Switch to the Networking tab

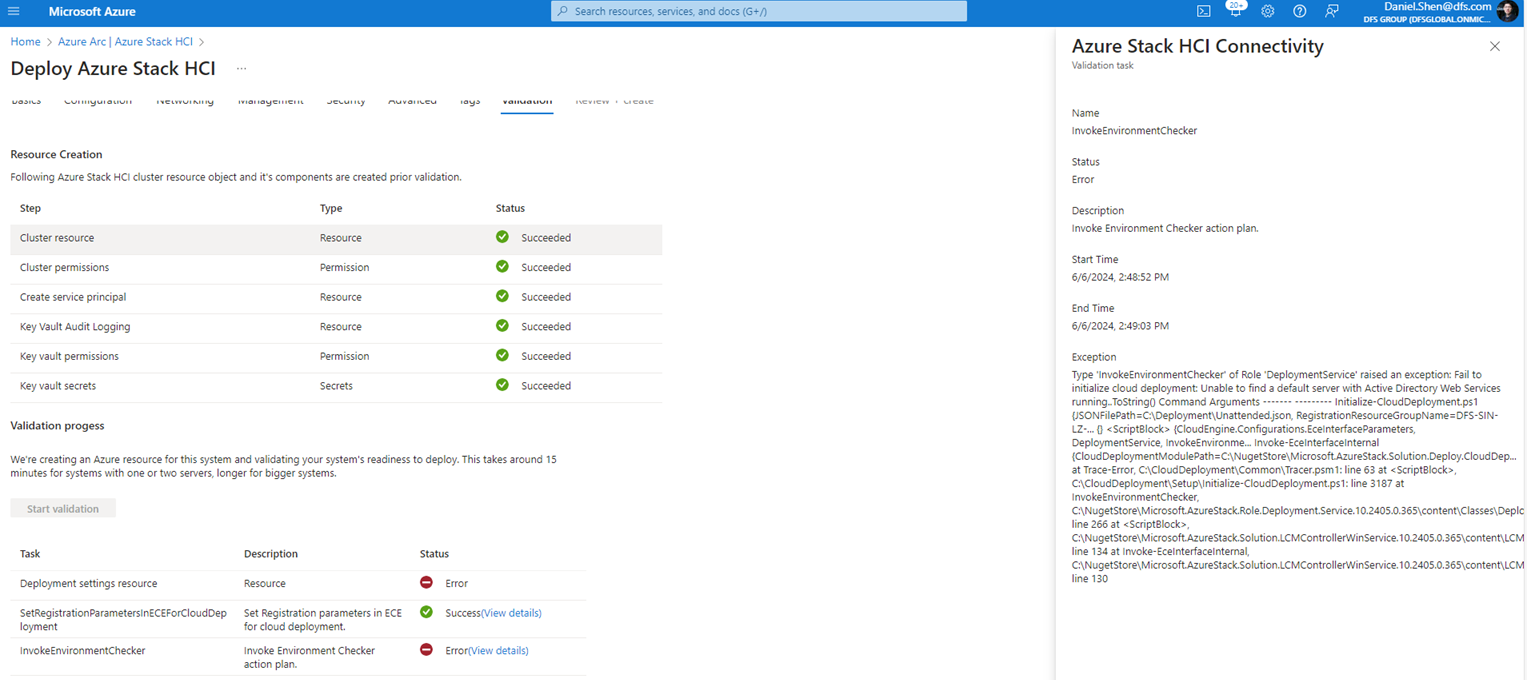click(x=185, y=101)
